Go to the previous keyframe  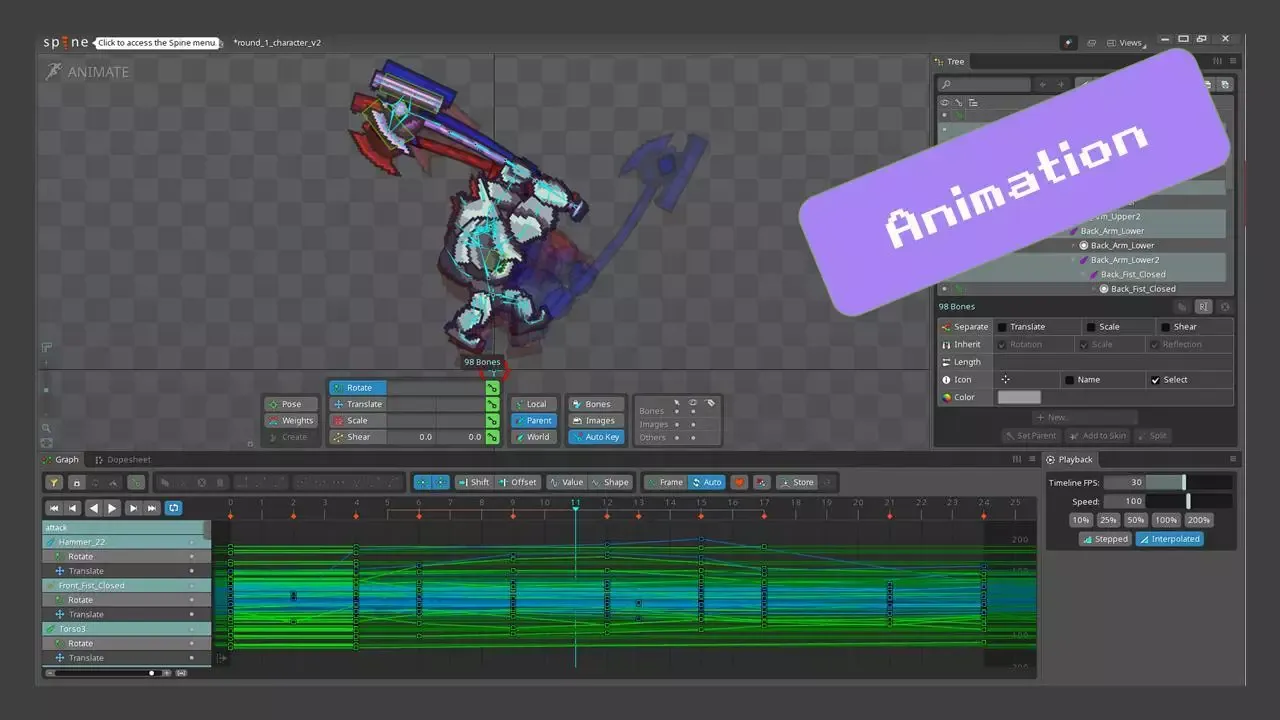click(x=74, y=508)
